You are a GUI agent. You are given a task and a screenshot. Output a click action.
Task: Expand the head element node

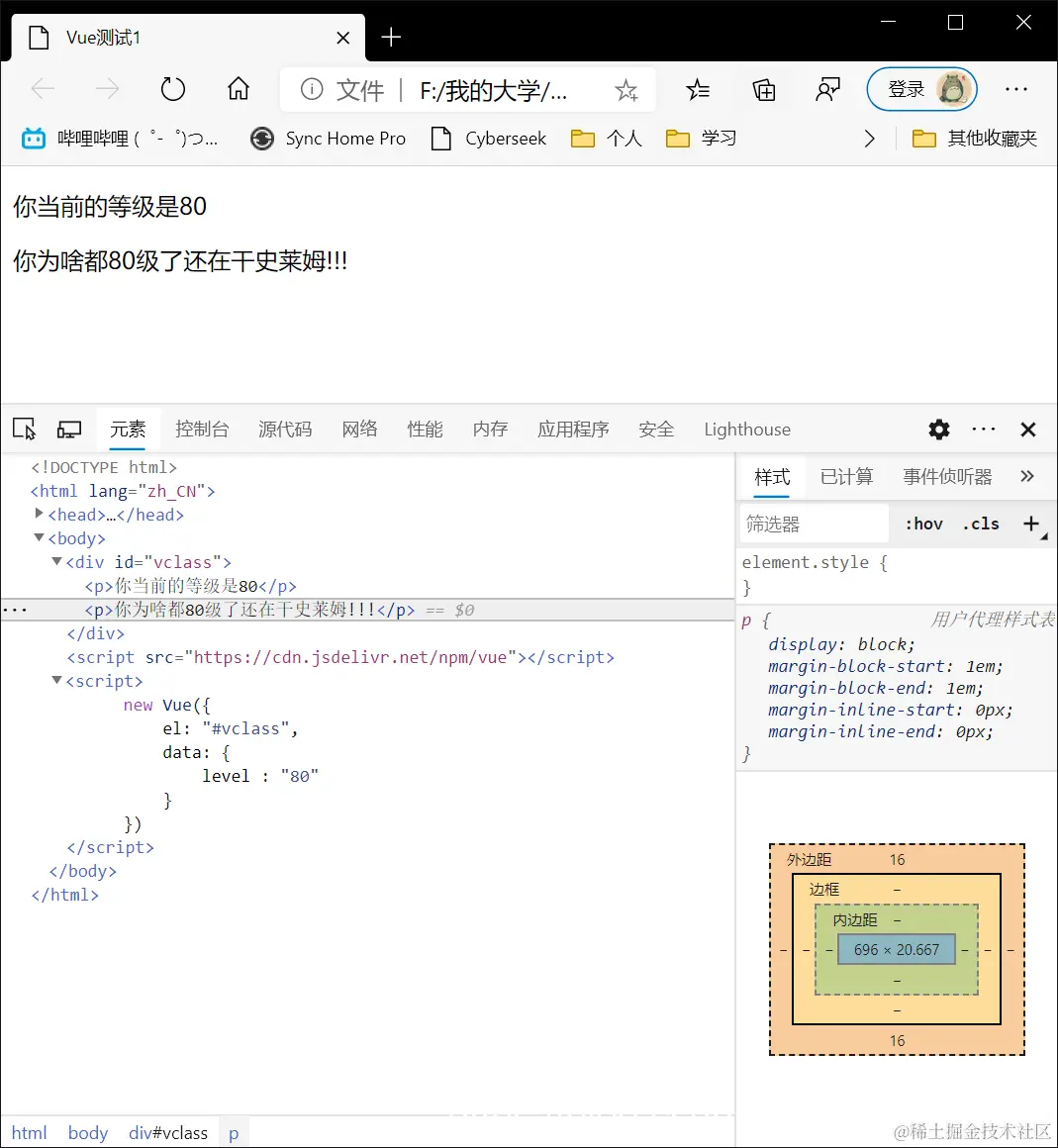coord(37,514)
